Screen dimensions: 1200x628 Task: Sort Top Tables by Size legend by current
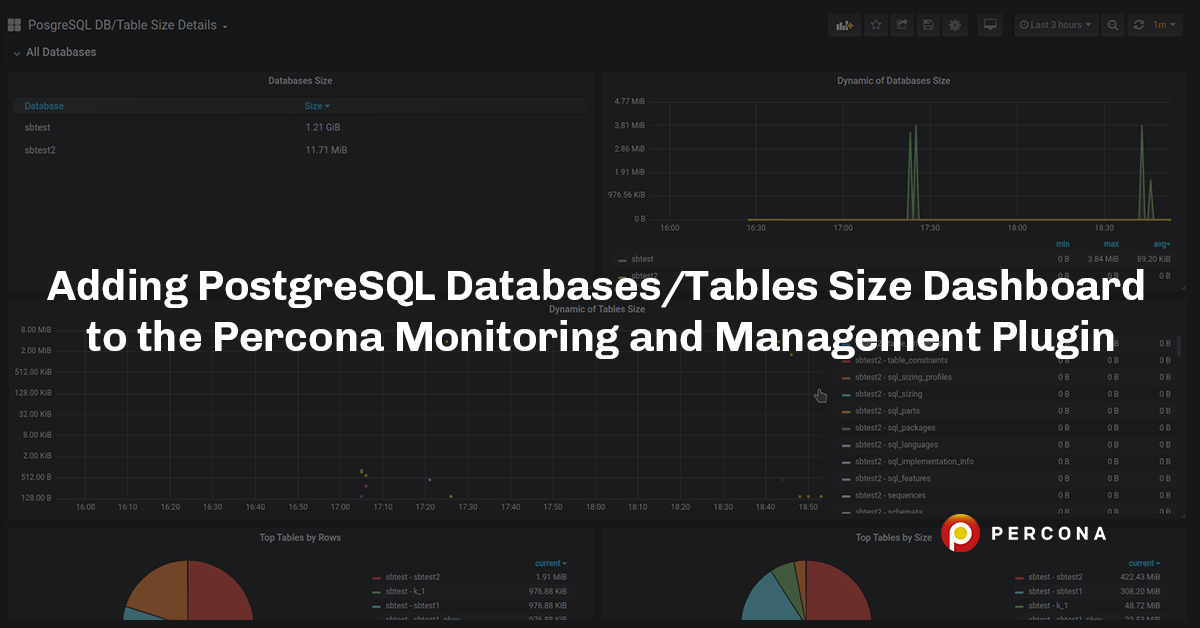[1145, 564]
